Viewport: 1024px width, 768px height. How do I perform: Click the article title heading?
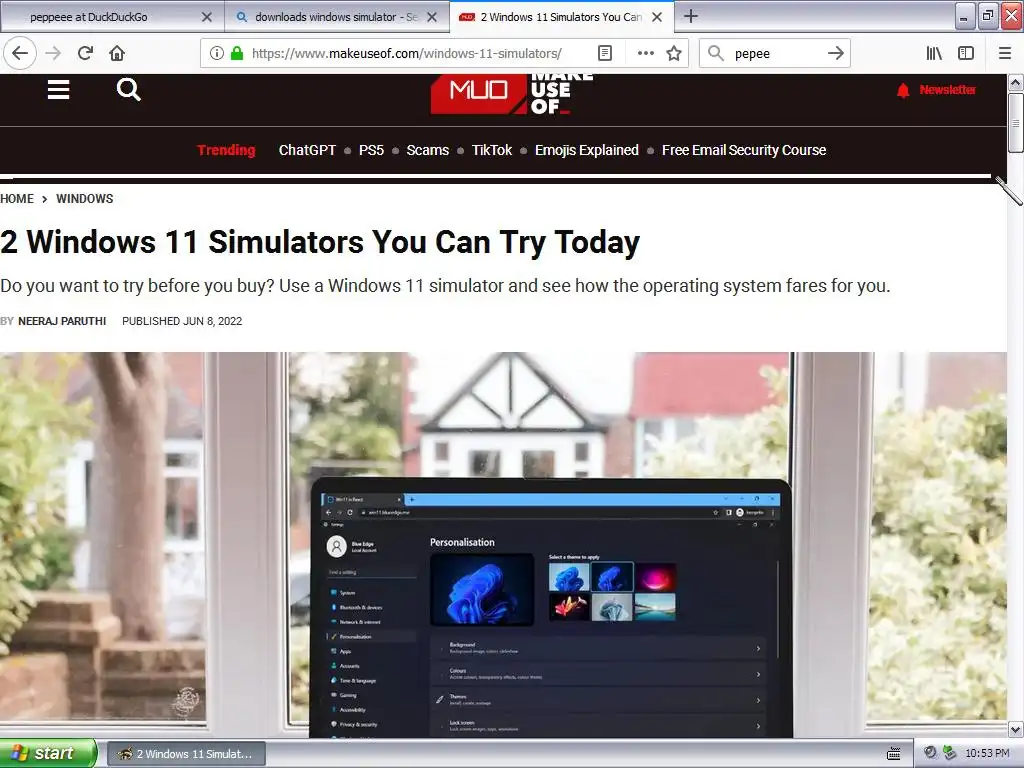320,242
